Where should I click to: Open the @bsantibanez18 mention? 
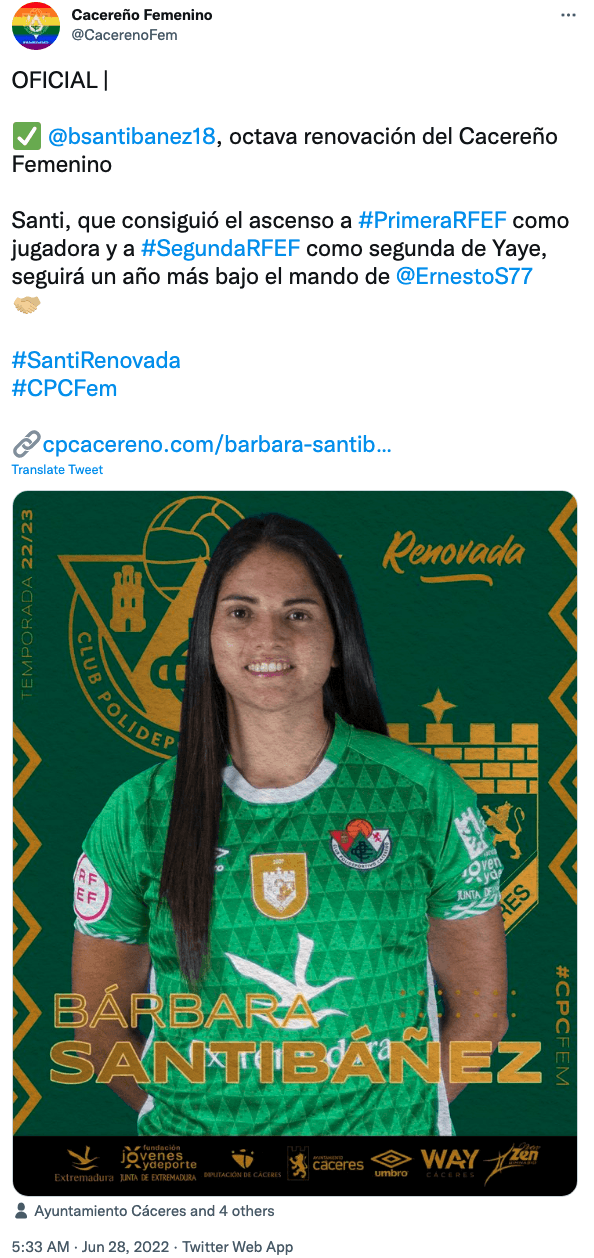[131, 136]
